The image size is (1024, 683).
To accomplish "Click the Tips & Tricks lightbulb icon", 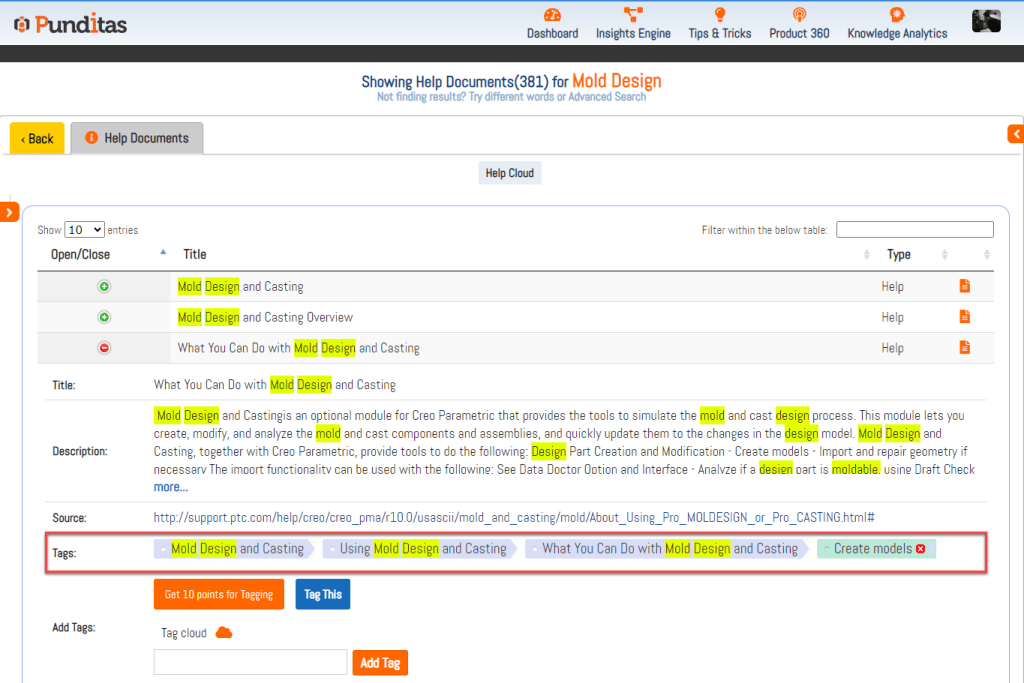I will 719,14.
